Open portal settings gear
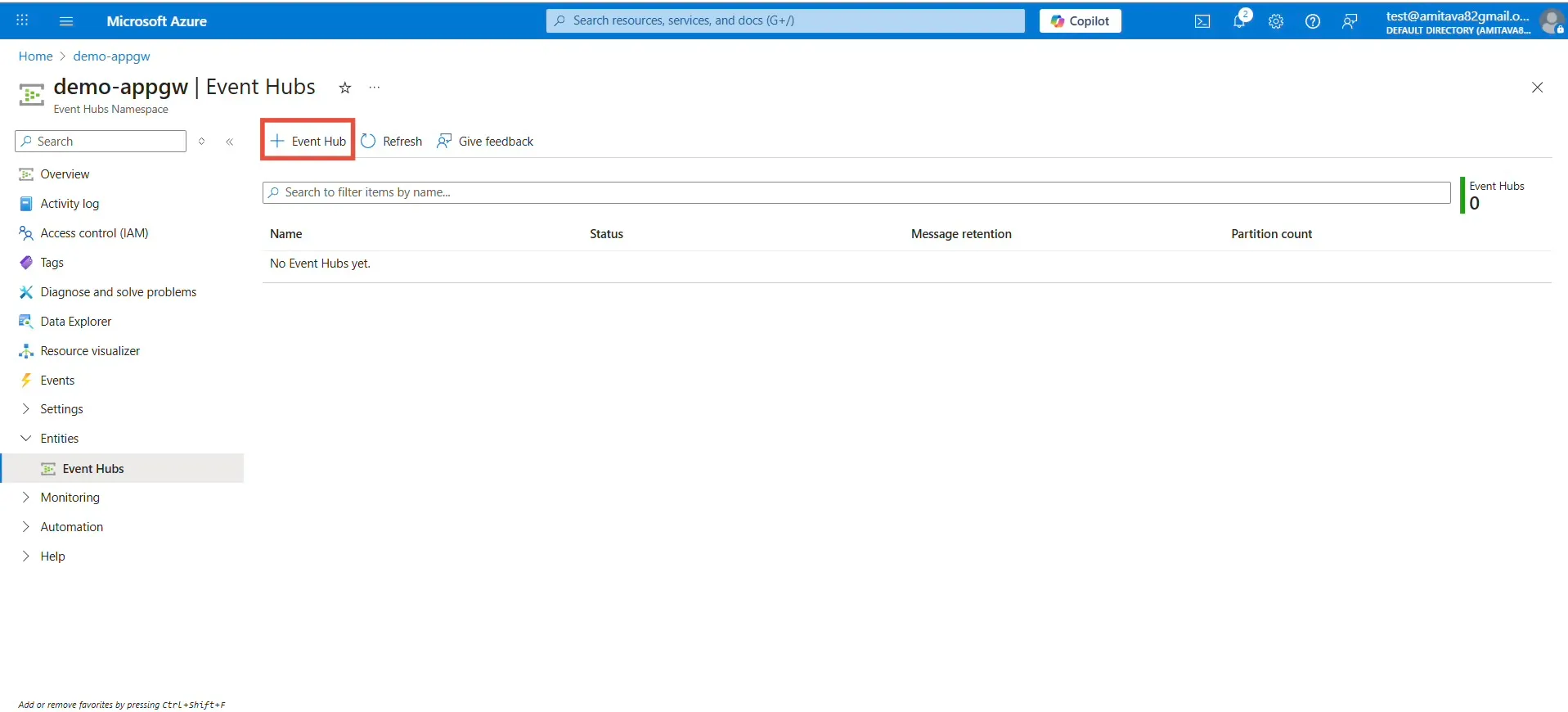Screen dimensions: 1568x712 [1276, 21]
